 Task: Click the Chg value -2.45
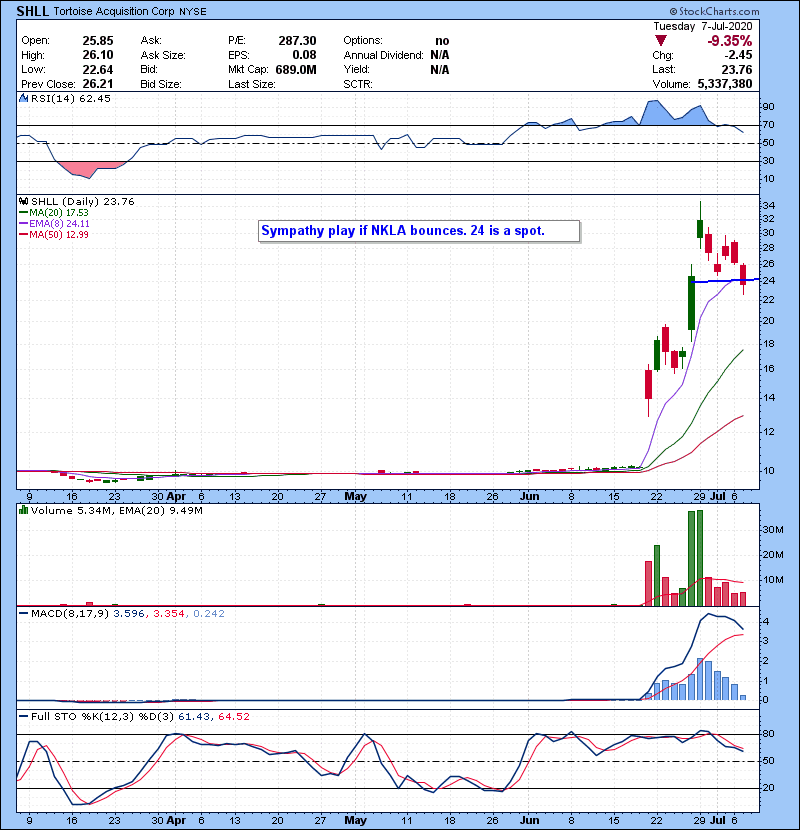738,55
